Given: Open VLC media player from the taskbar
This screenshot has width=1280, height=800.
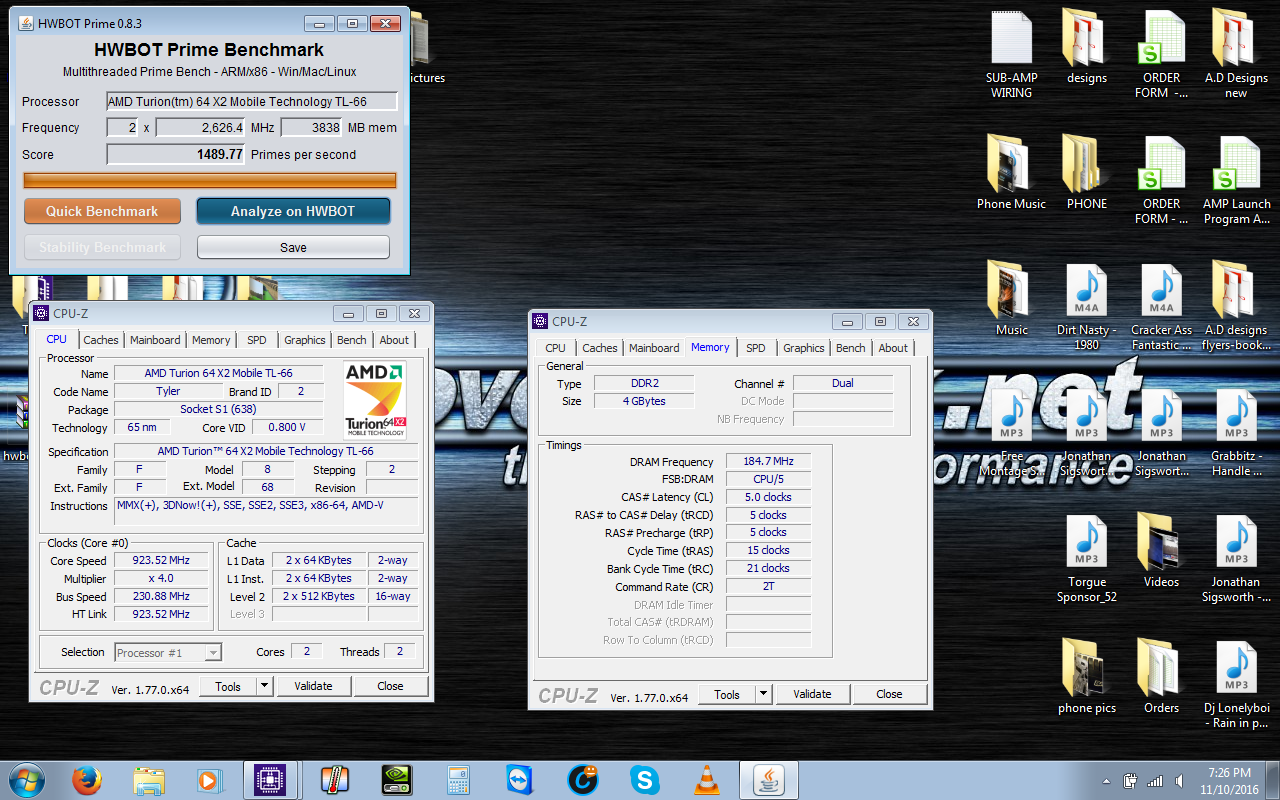Looking at the screenshot, I should 707,780.
